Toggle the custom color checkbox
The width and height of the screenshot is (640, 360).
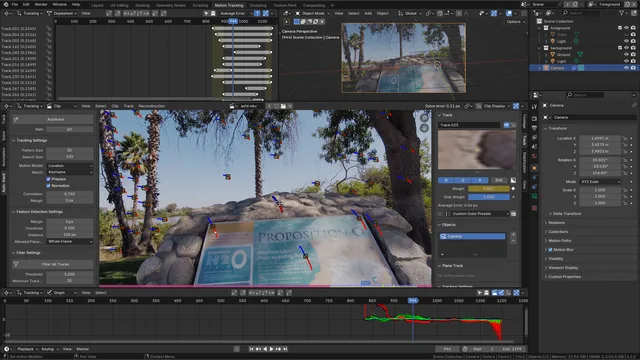(x=440, y=214)
